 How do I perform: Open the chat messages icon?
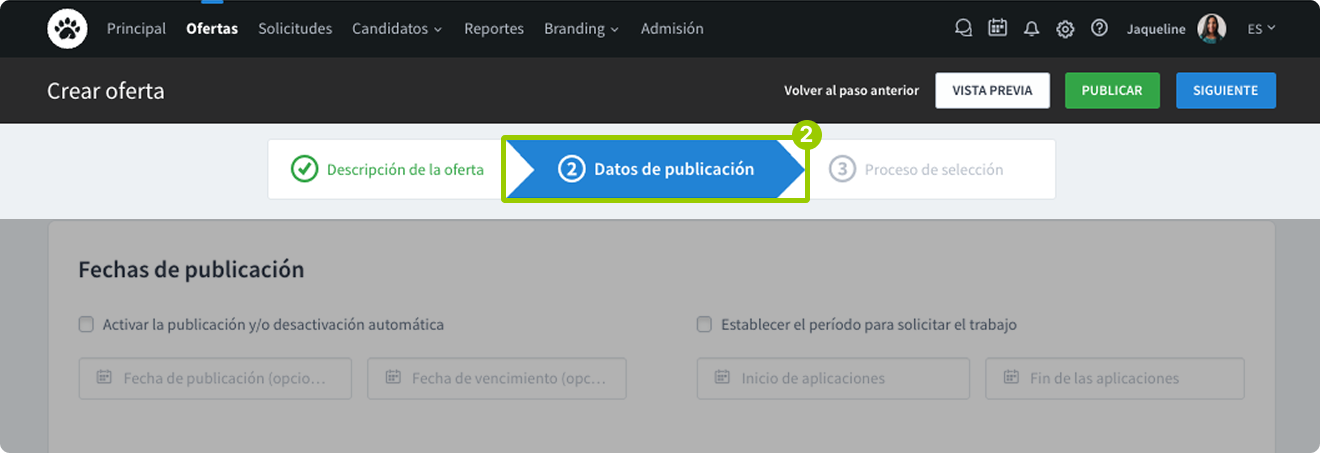pyautogui.click(x=963, y=29)
